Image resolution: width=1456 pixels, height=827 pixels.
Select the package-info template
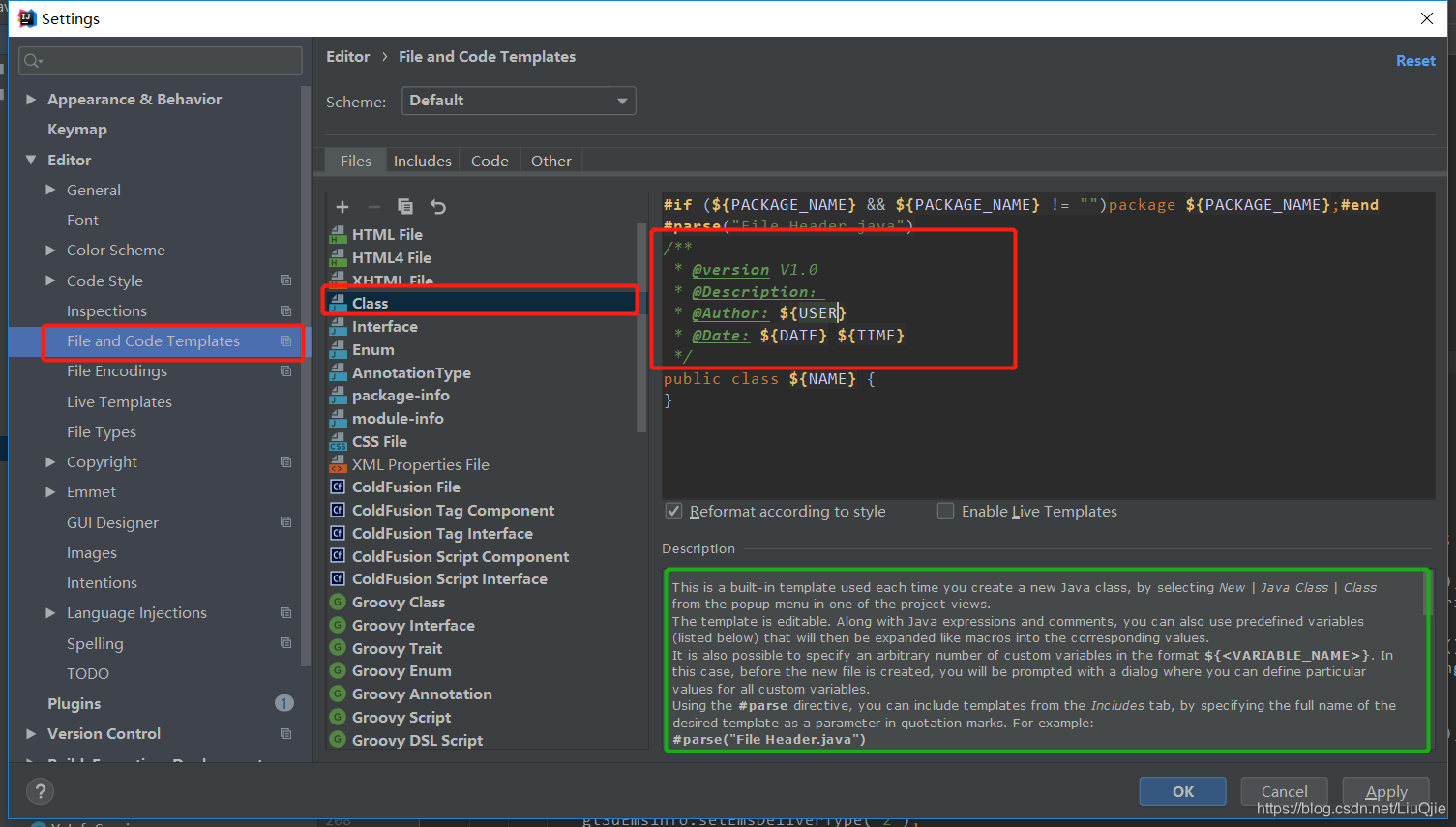pos(401,396)
